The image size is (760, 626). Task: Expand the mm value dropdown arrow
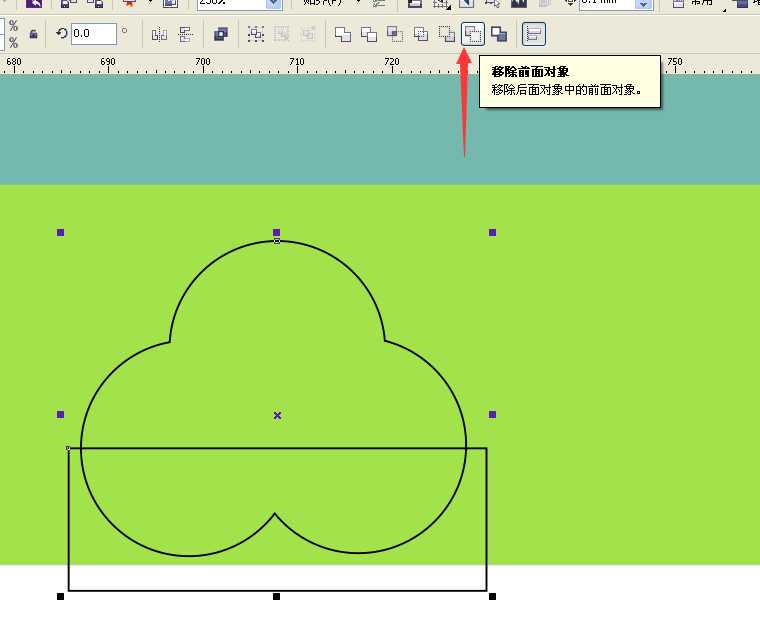coord(644,4)
